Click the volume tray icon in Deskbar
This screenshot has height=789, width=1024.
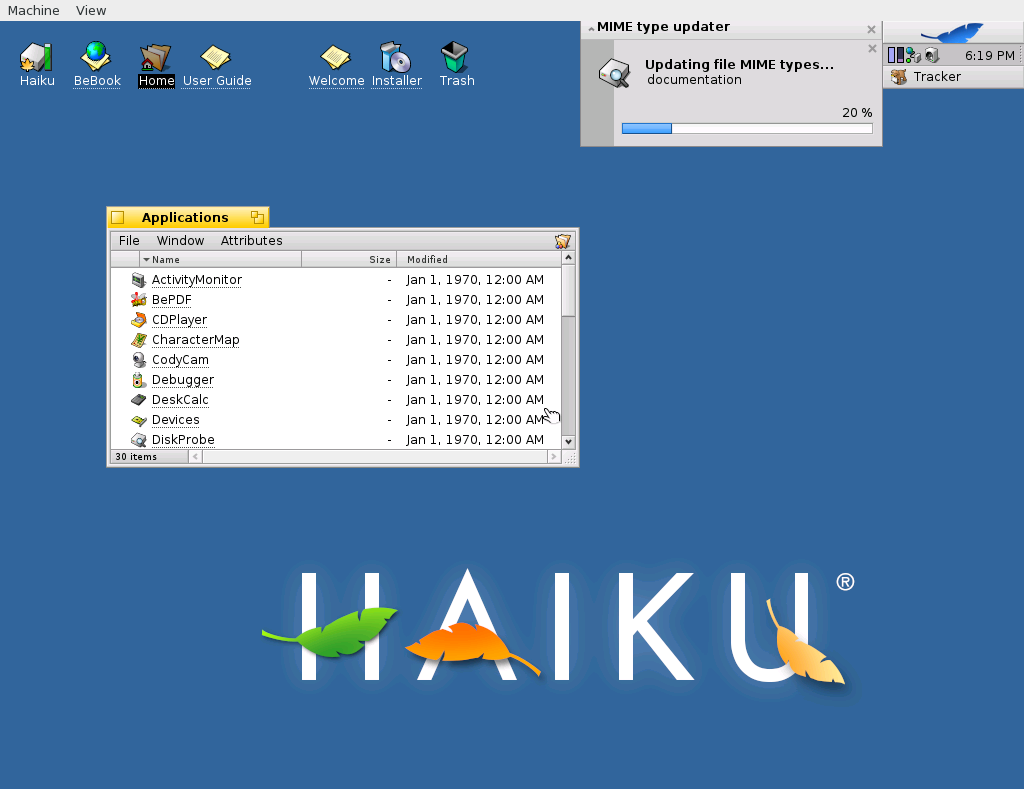click(x=932, y=56)
